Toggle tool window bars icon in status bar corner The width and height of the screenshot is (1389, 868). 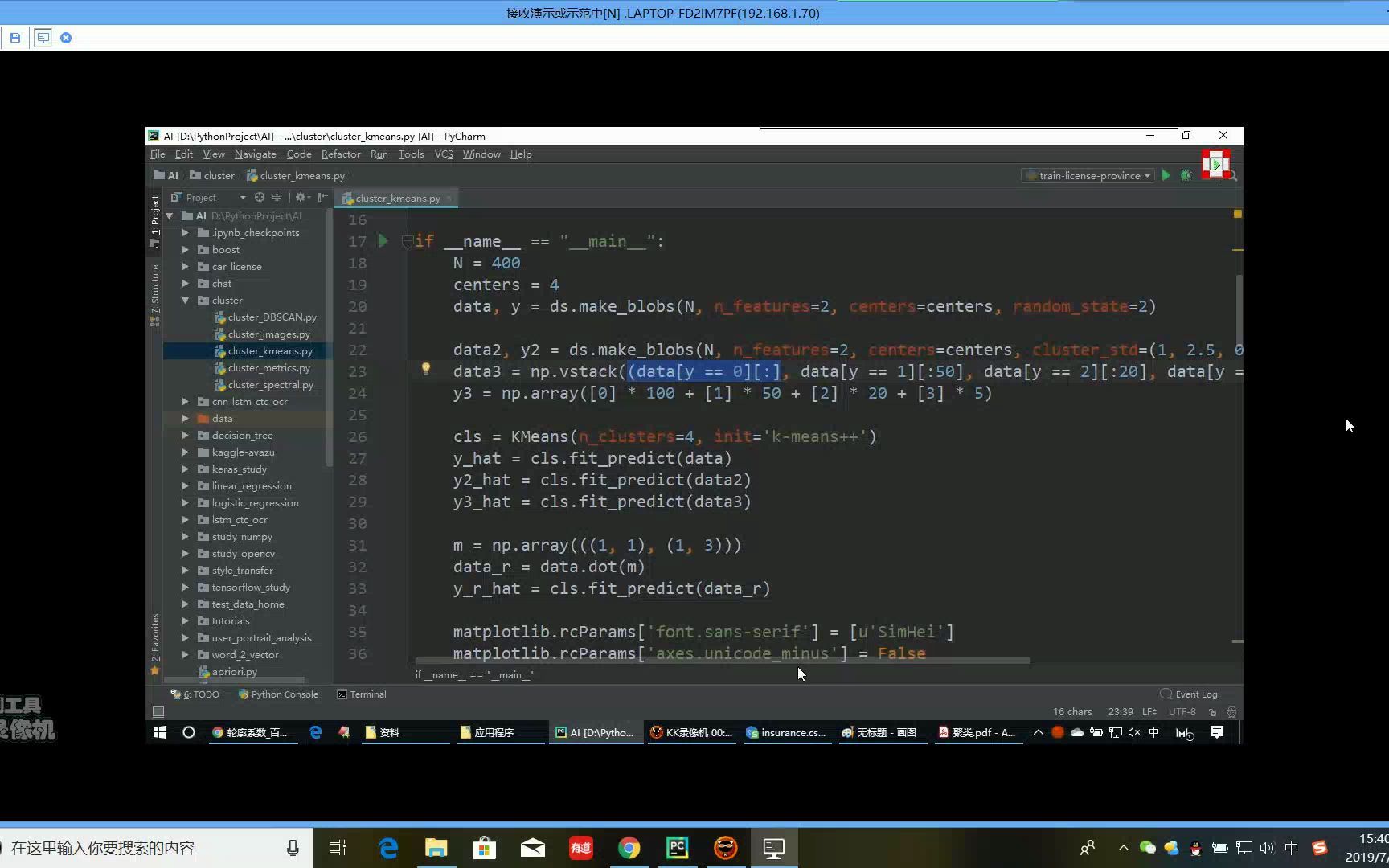158,712
